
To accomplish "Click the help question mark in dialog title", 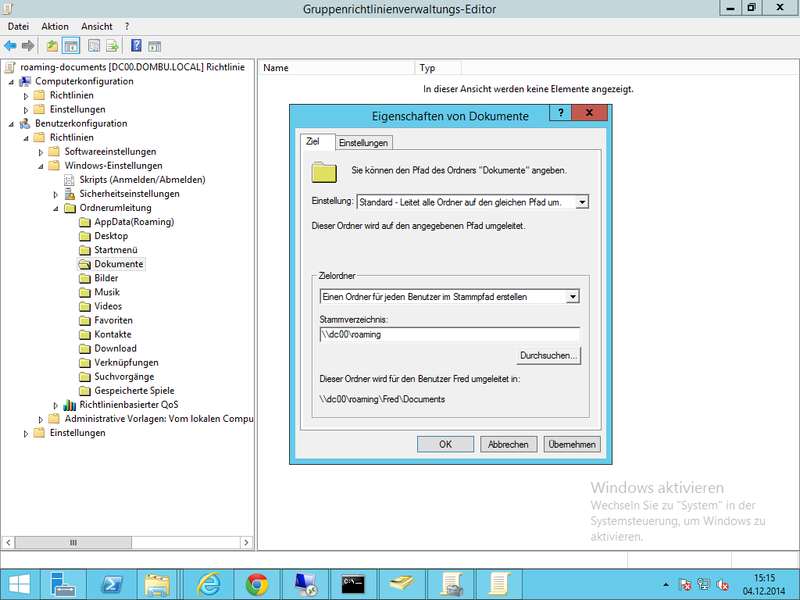I will (561, 115).
